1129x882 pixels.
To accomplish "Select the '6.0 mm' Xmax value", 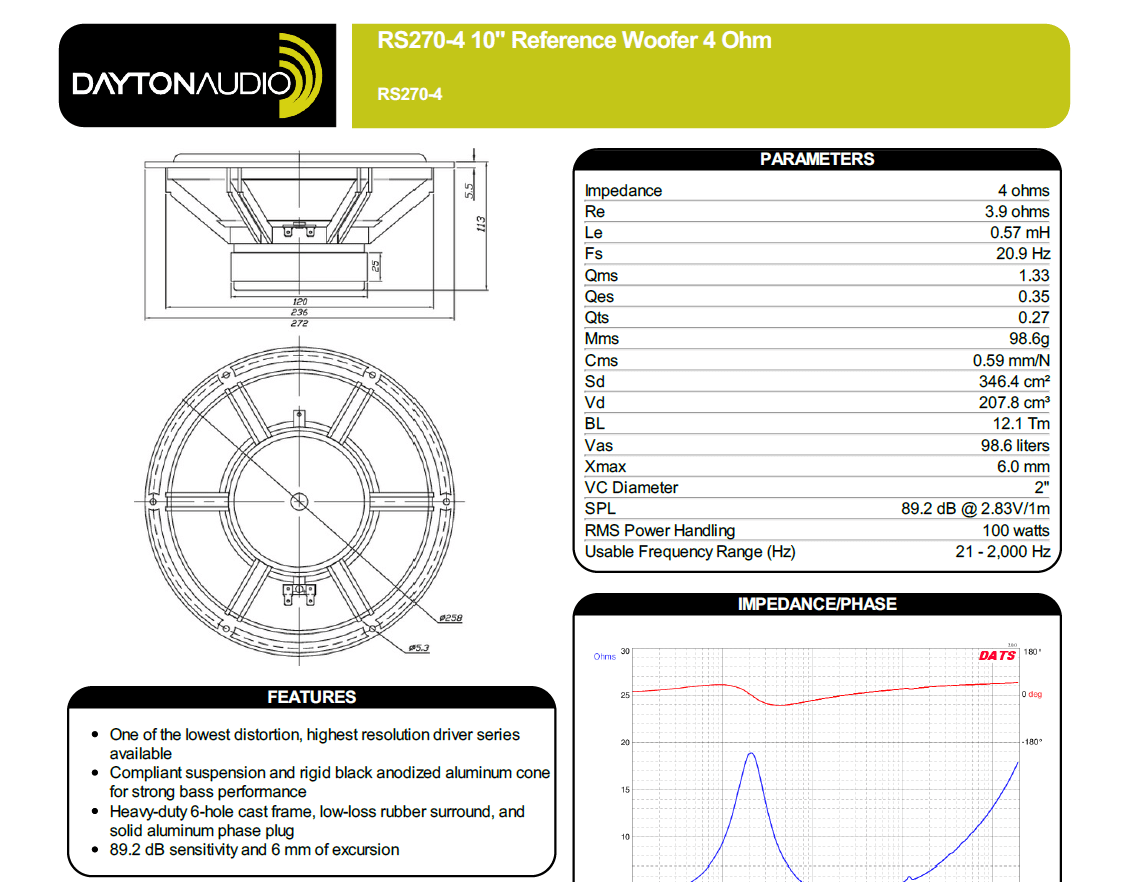I will [1023, 467].
